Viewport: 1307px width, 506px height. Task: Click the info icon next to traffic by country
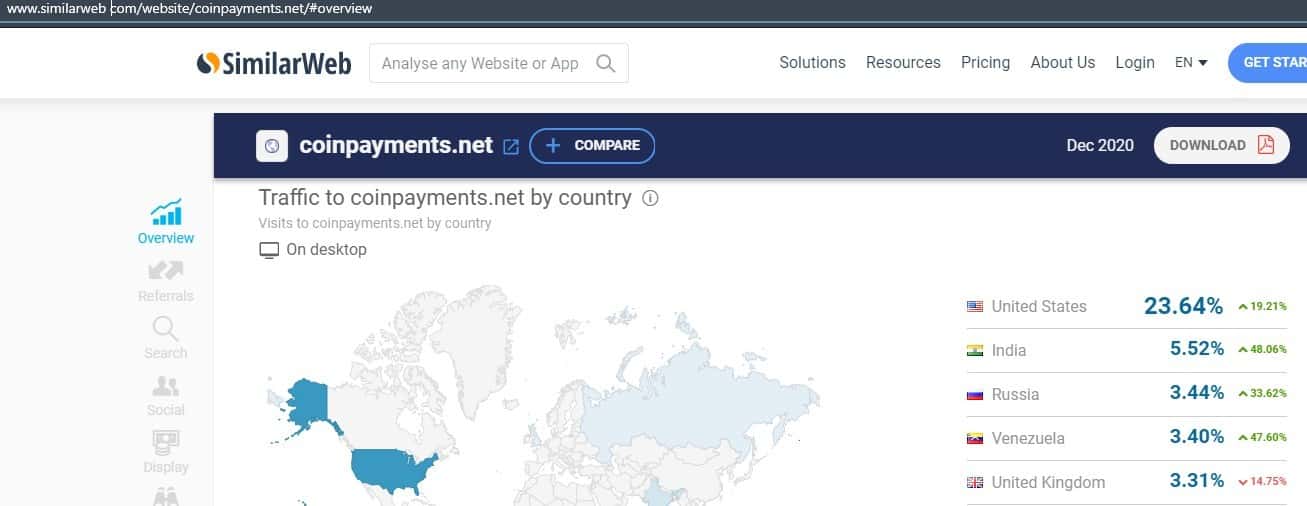[x=650, y=198]
